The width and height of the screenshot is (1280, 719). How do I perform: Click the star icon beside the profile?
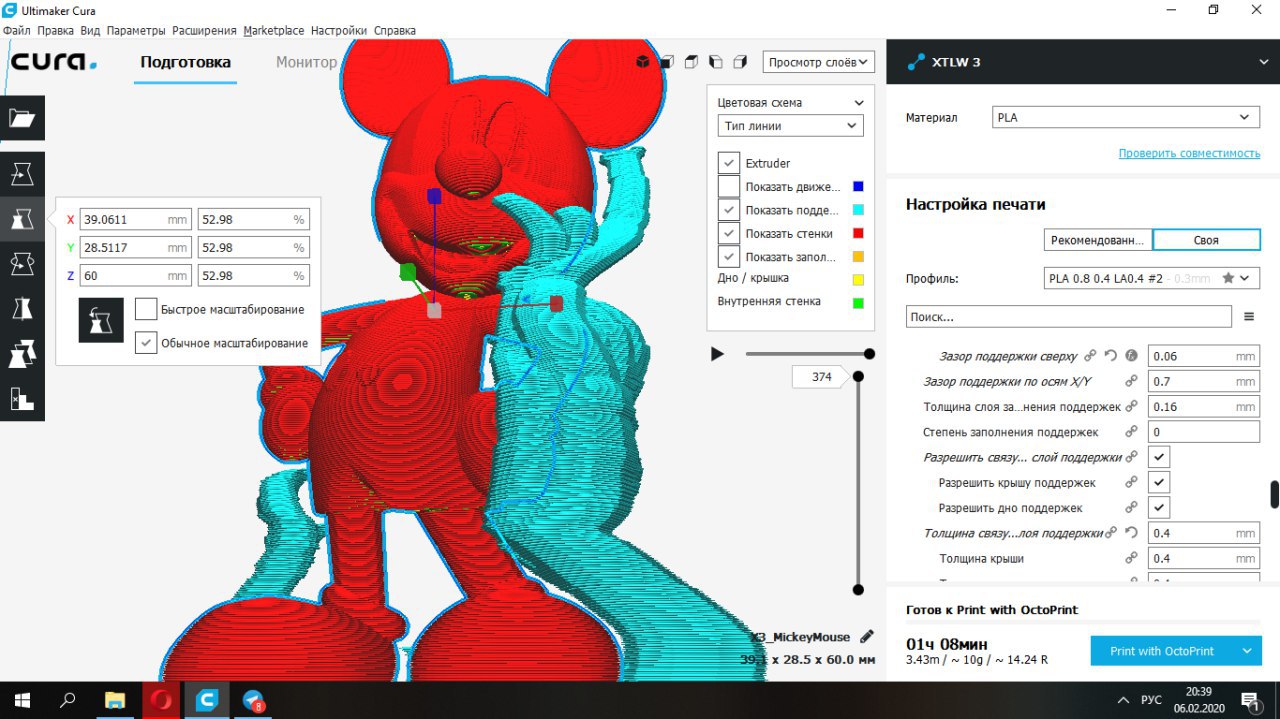click(1228, 278)
